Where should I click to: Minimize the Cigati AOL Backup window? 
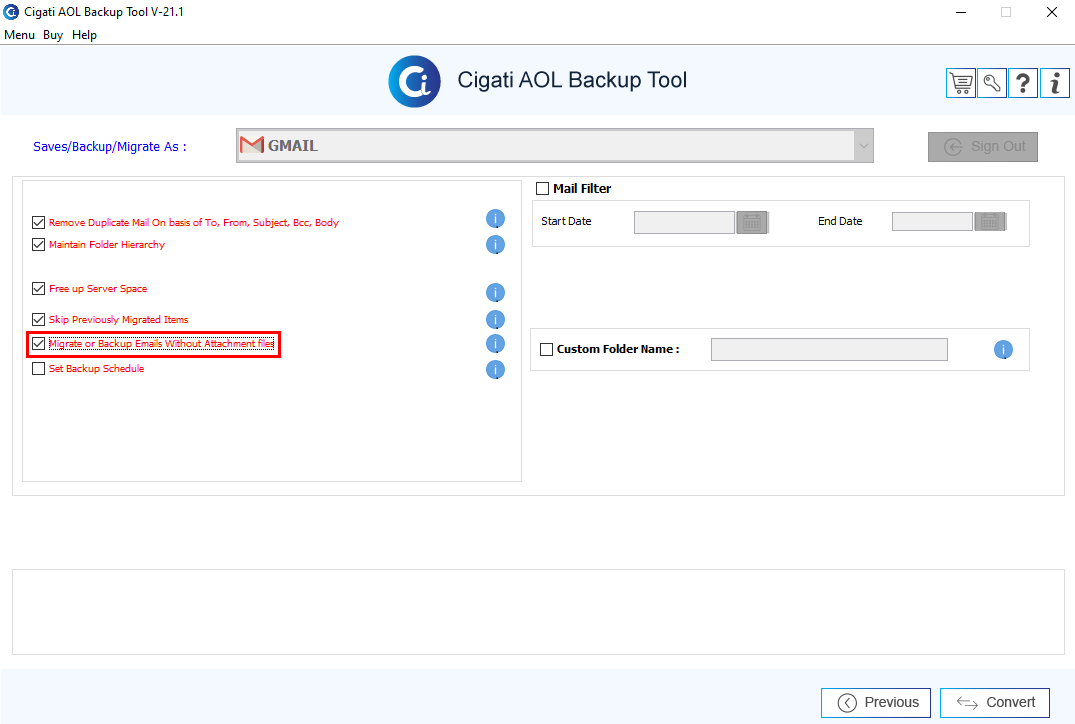click(961, 12)
